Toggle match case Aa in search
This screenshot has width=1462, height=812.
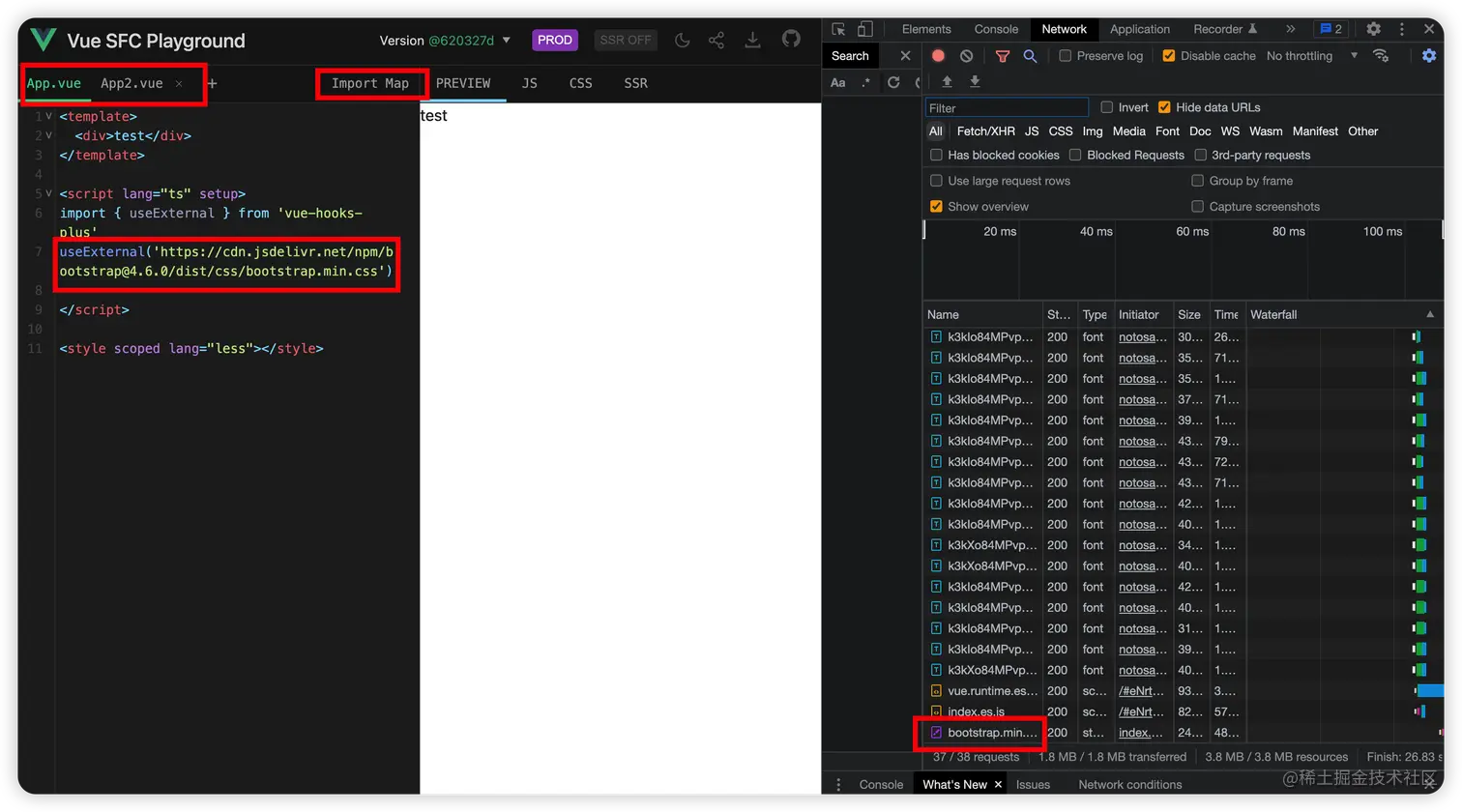[838, 82]
